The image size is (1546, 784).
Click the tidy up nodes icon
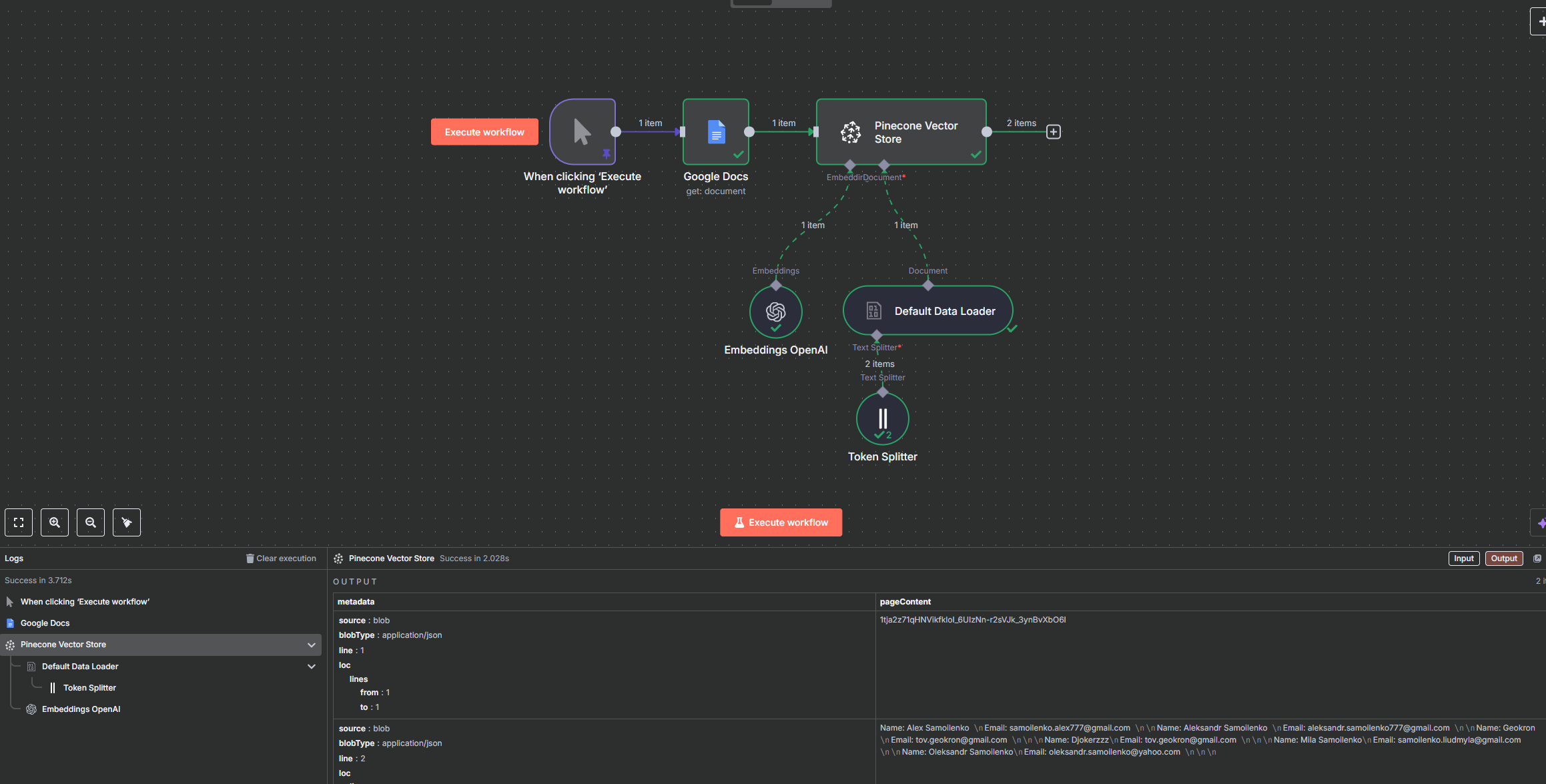[127, 522]
